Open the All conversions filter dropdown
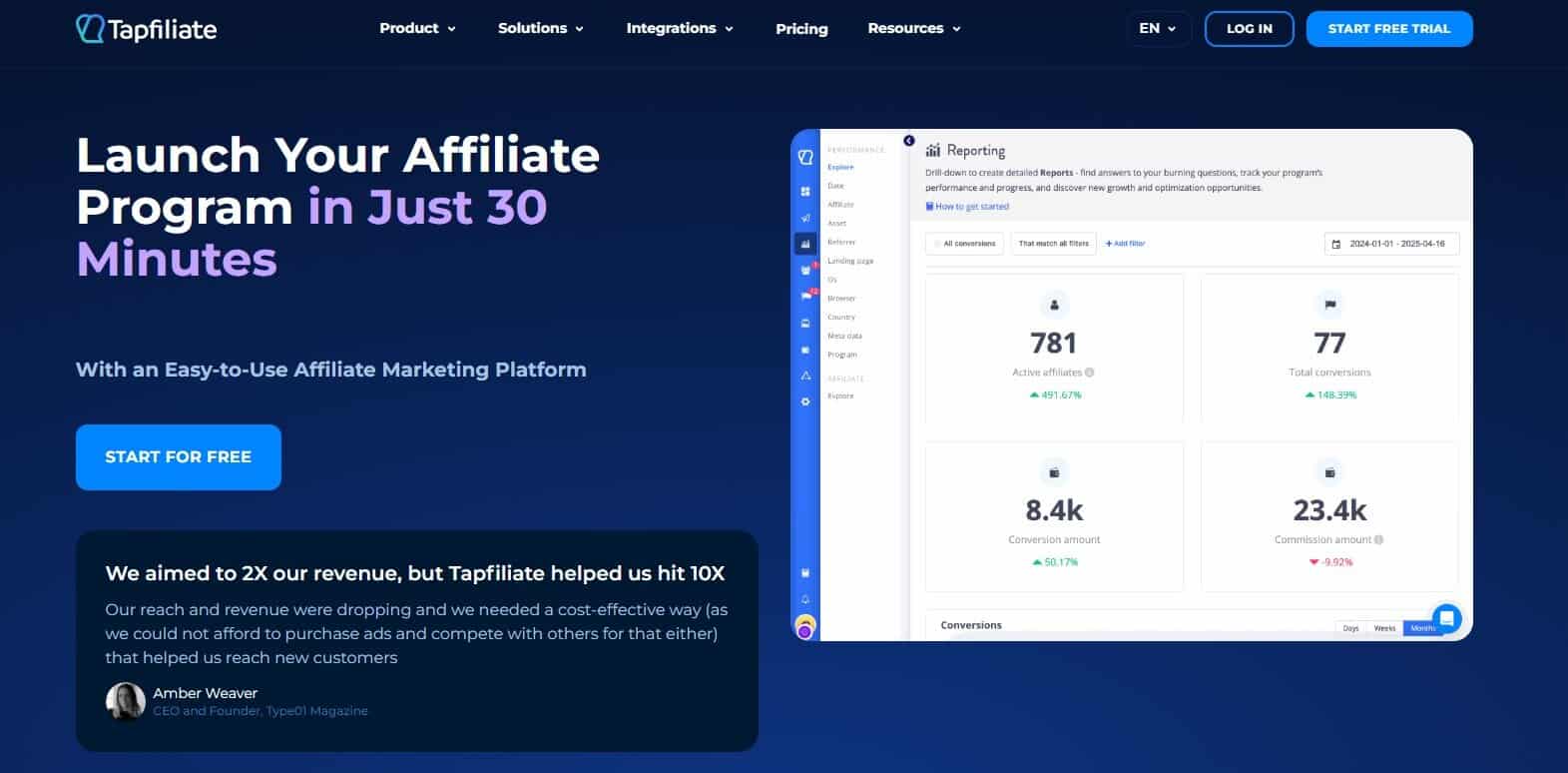Screen dimensions: 1568x773 click(964, 244)
